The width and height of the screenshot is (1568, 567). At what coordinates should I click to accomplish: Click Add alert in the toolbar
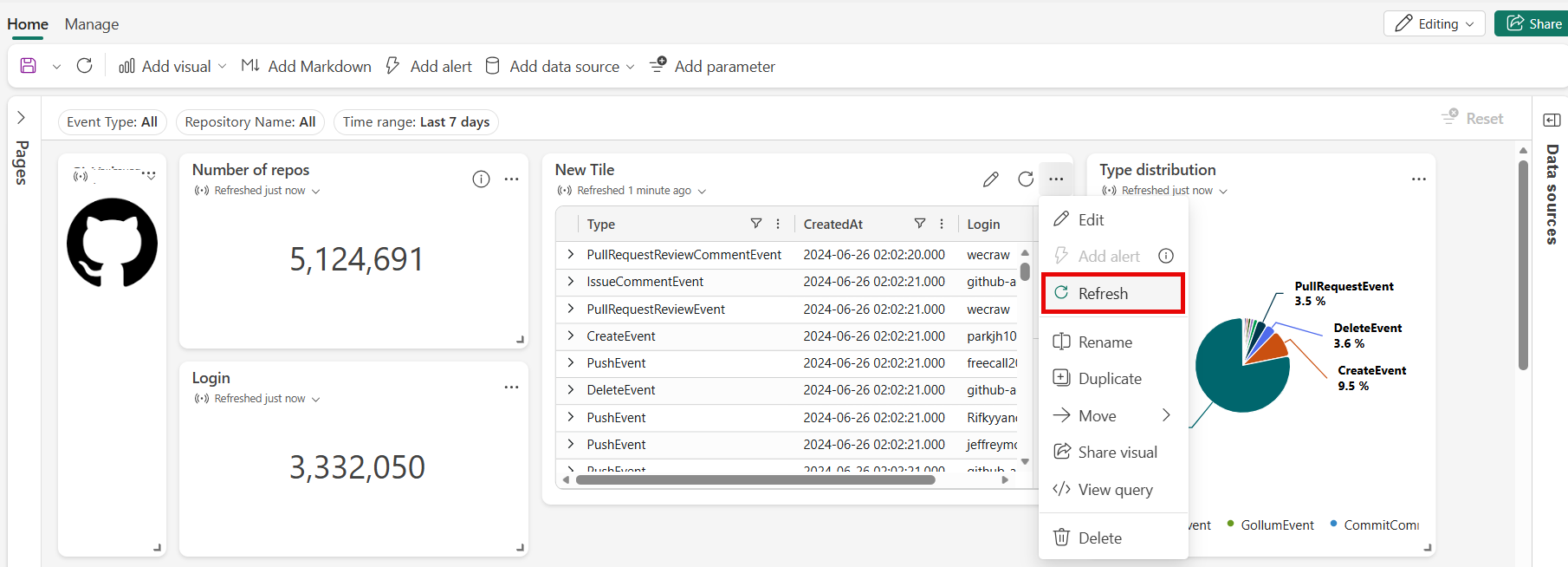429,66
